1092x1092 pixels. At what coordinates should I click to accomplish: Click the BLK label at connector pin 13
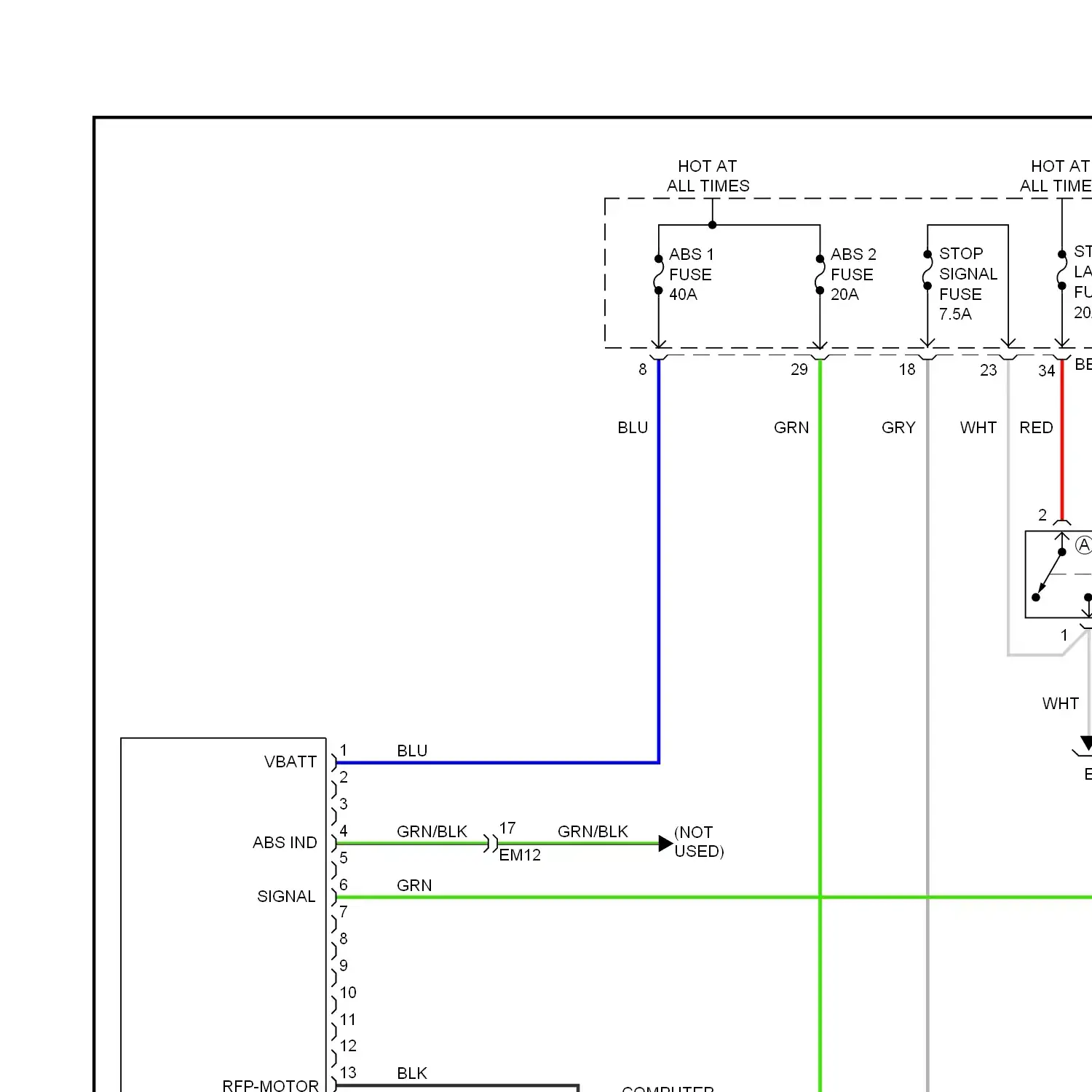[x=412, y=1074]
